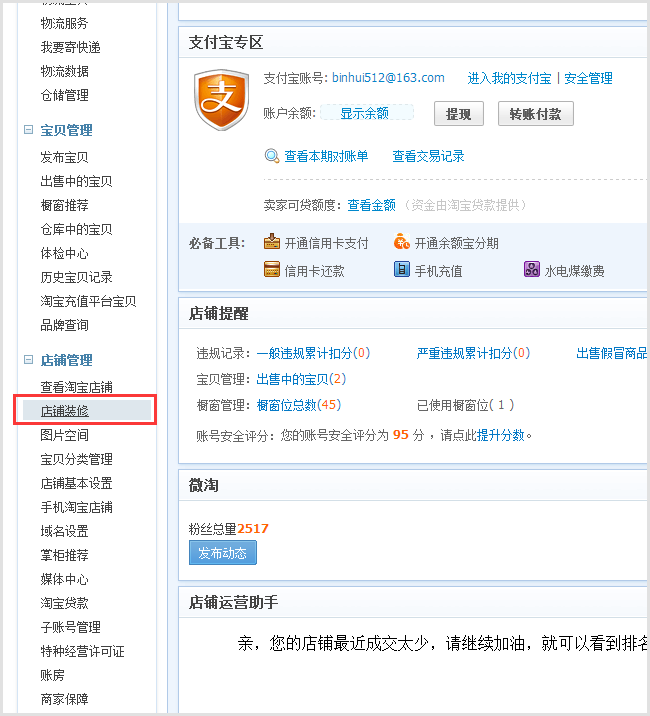
Task: Select 物流数据 in sidebar
Action: pos(64,71)
